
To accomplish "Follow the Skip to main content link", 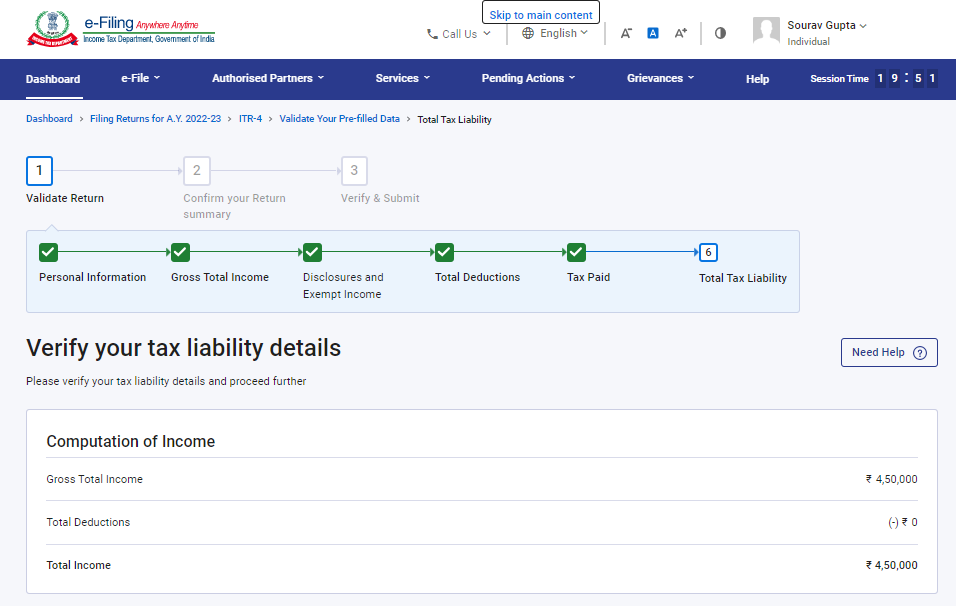I will click(541, 15).
